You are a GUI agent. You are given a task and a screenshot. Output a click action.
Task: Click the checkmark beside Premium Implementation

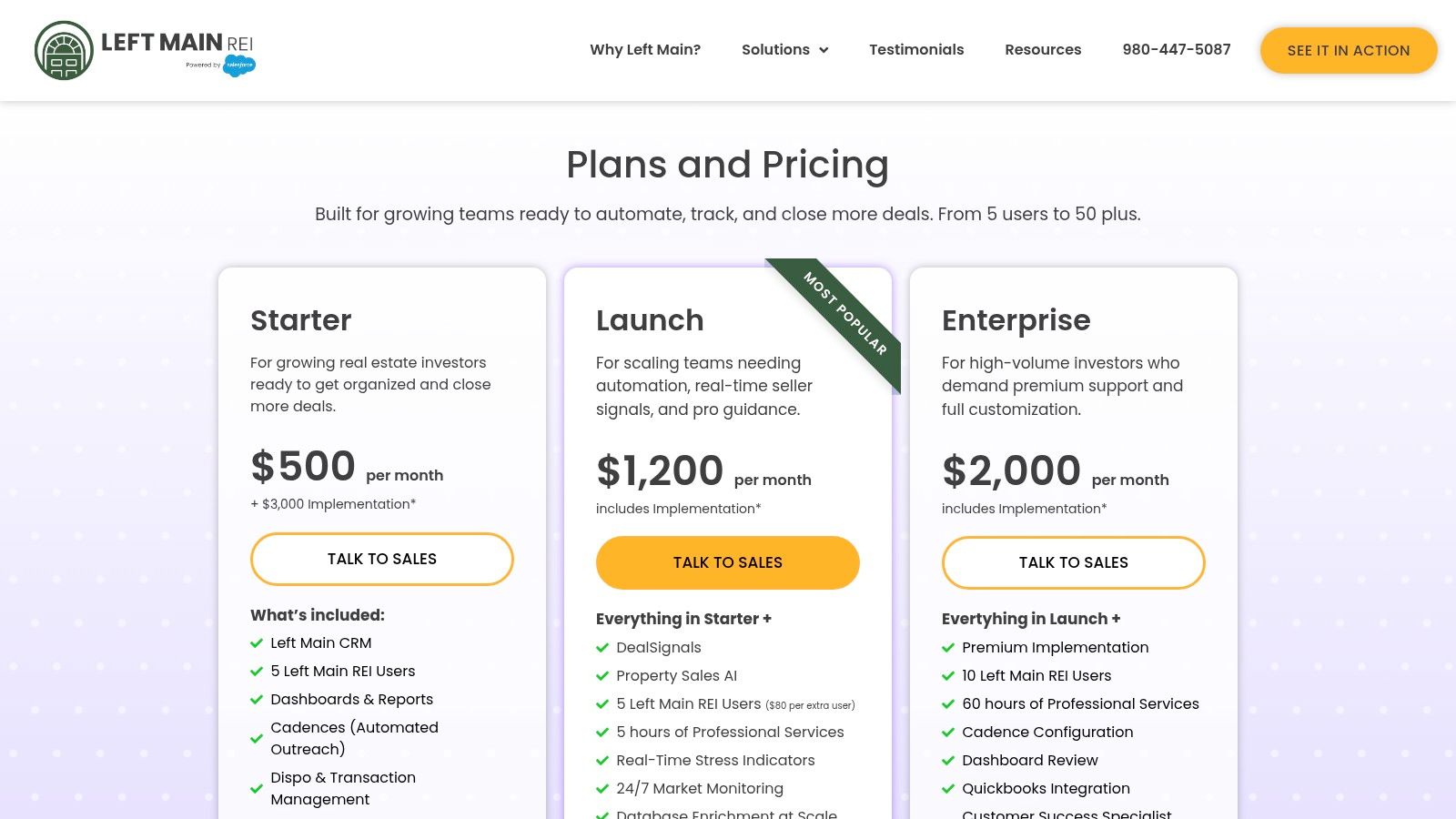[948, 648]
